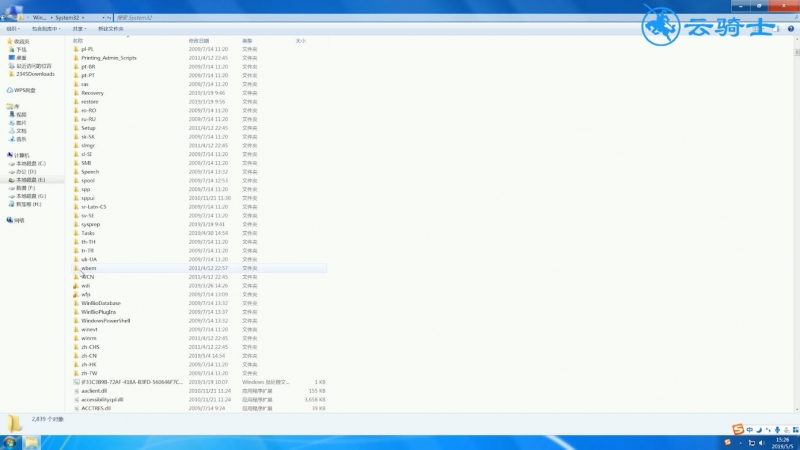Click the spool folder icon
800x450 pixels.
tap(77, 181)
